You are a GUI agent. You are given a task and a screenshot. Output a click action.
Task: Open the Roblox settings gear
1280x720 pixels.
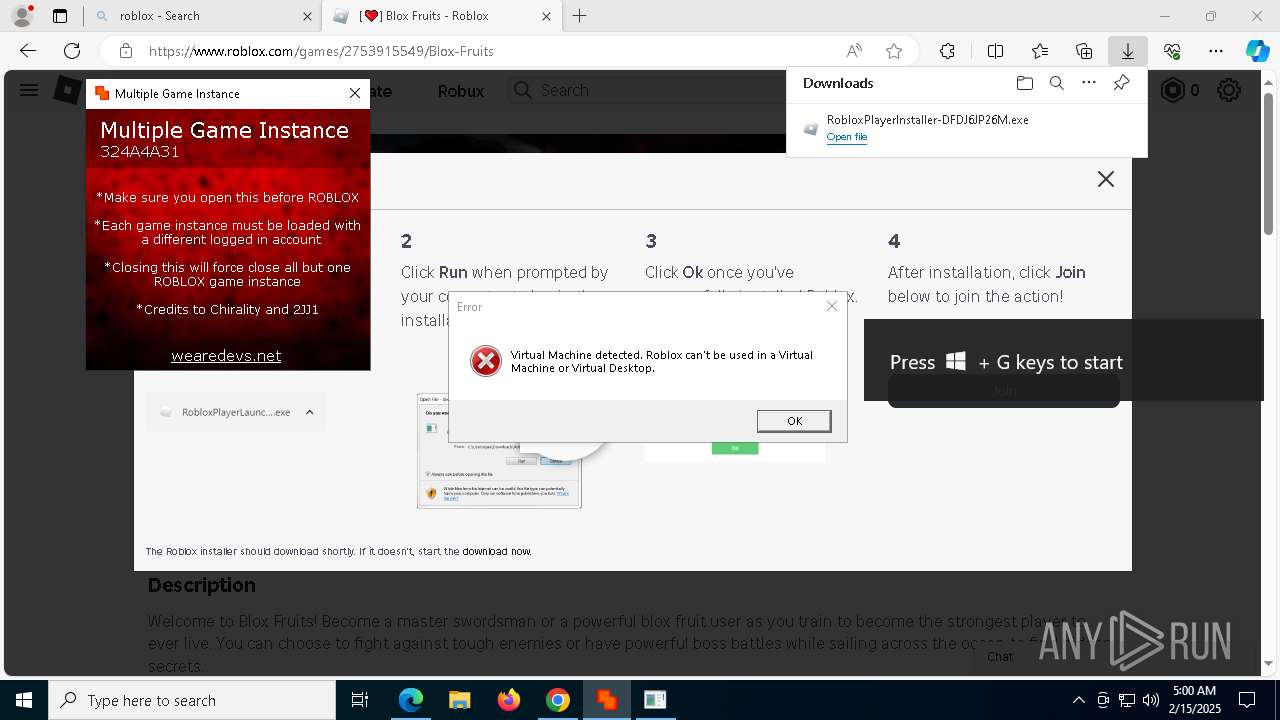pos(1229,90)
